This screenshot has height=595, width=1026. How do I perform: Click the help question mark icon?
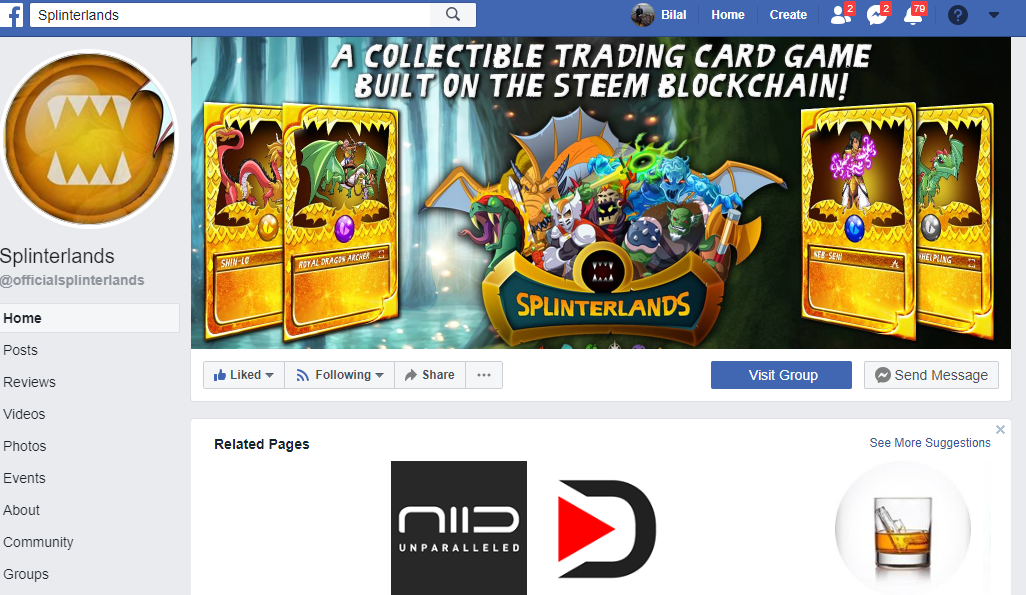point(957,14)
